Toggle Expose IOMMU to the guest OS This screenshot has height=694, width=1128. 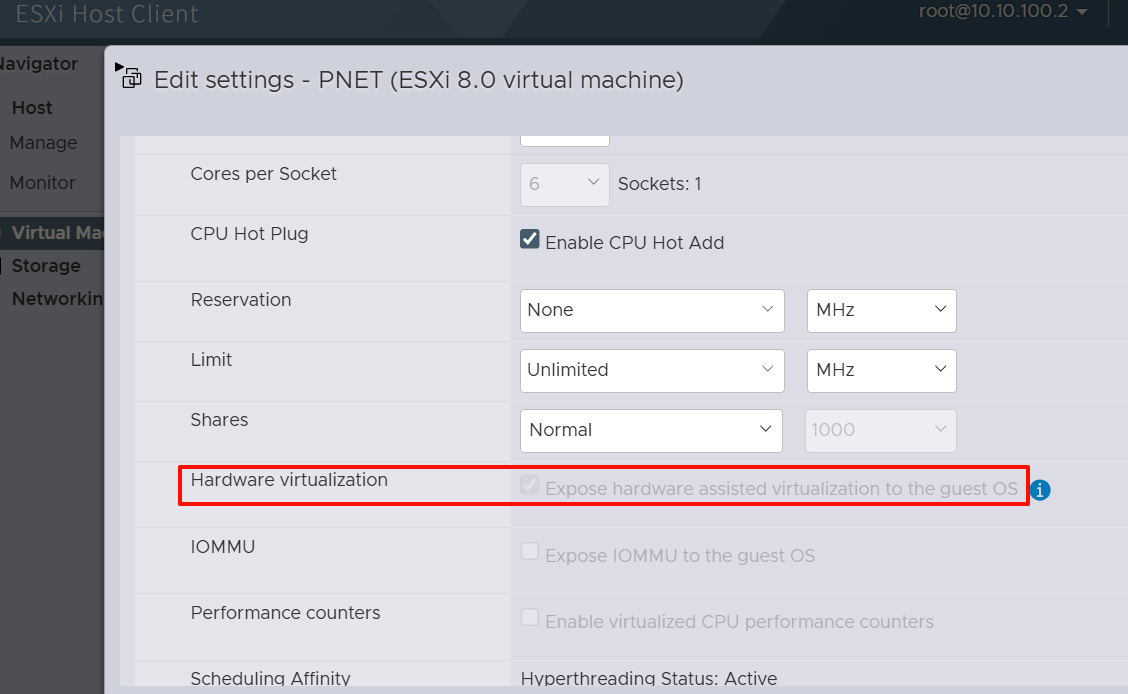tap(530, 553)
